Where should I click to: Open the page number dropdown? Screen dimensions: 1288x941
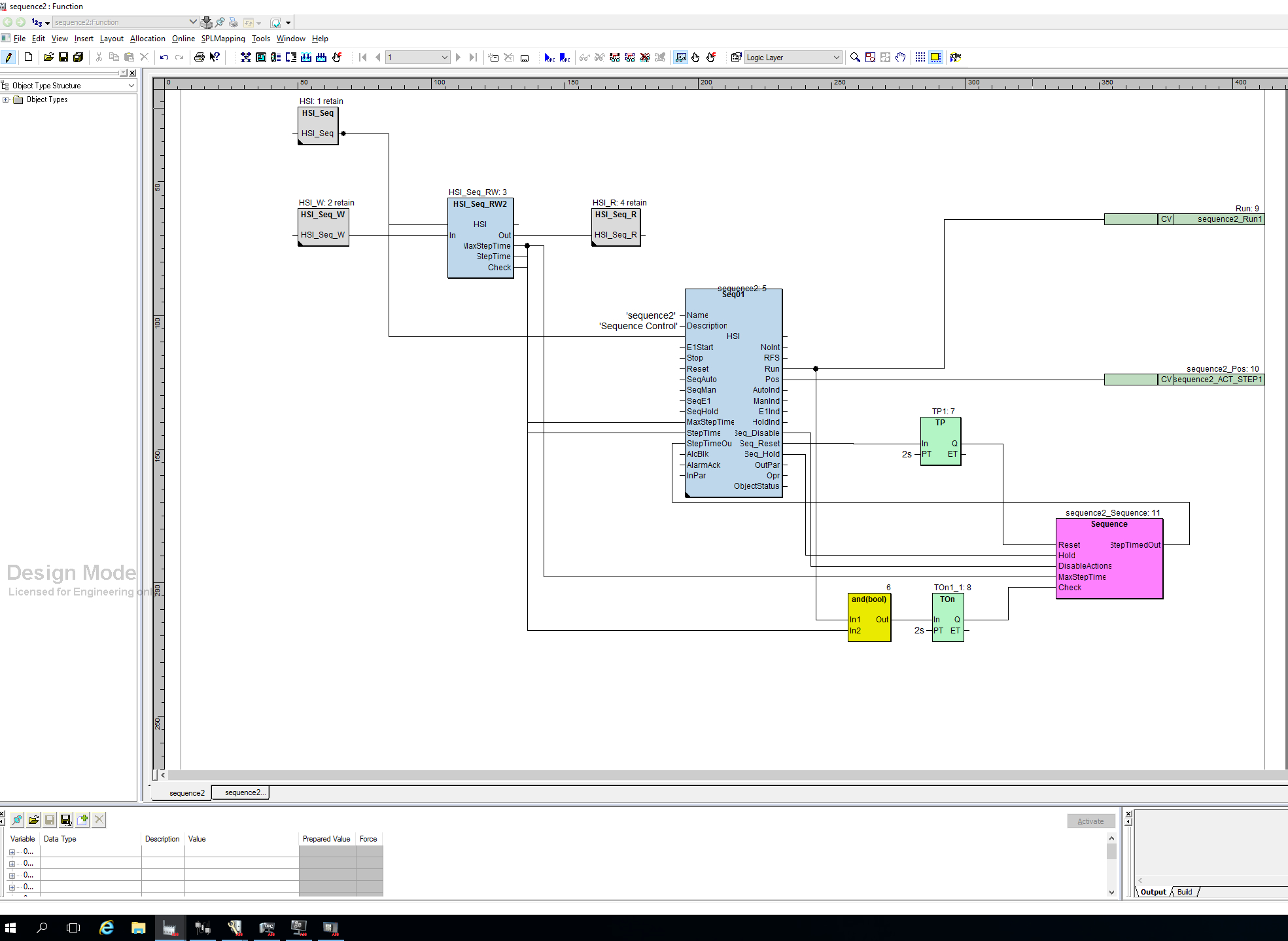point(445,58)
